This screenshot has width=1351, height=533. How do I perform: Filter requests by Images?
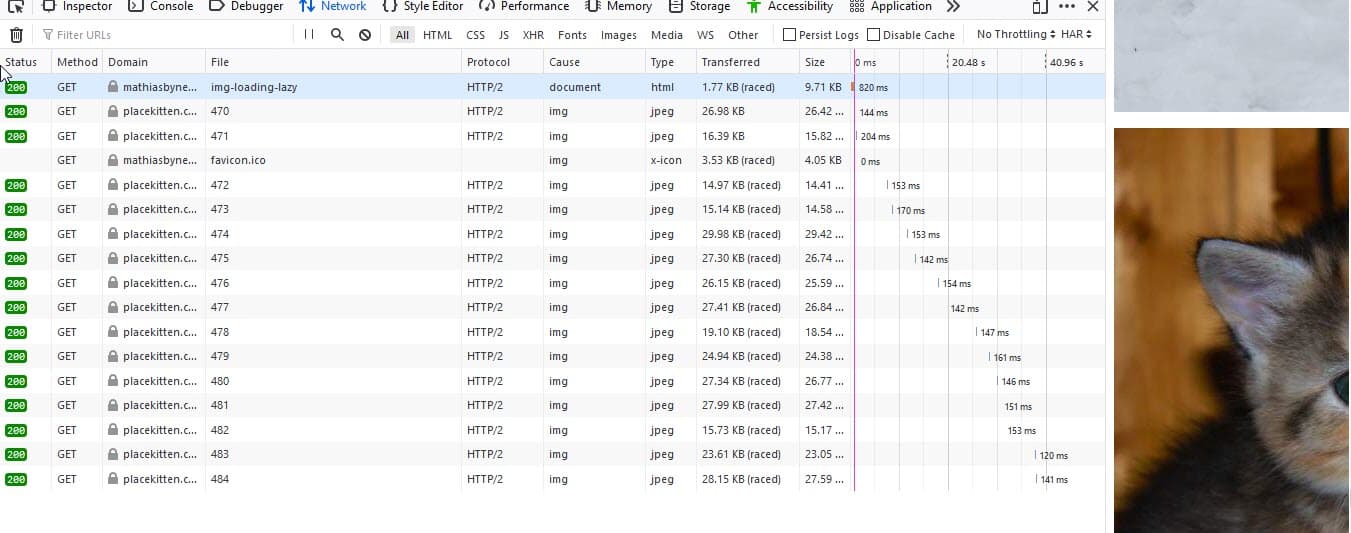[x=618, y=35]
